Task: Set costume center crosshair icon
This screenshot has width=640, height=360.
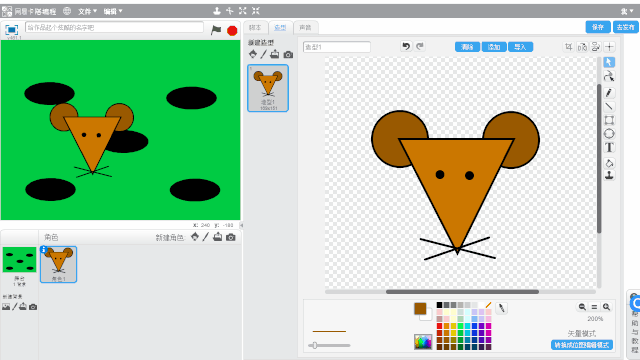Action: (609, 47)
